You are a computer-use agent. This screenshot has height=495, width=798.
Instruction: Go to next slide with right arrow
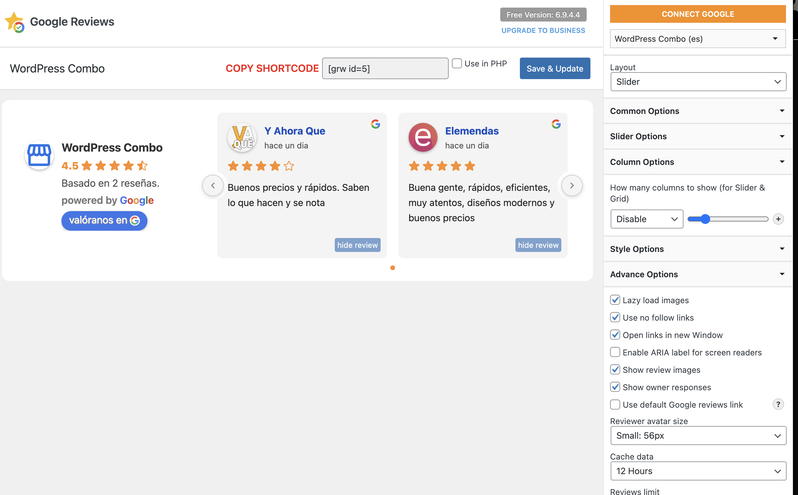[x=572, y=185]
